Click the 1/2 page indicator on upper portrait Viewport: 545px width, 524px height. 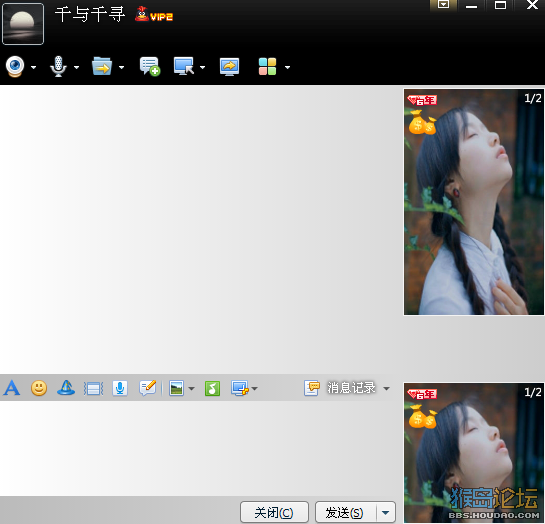533,98
